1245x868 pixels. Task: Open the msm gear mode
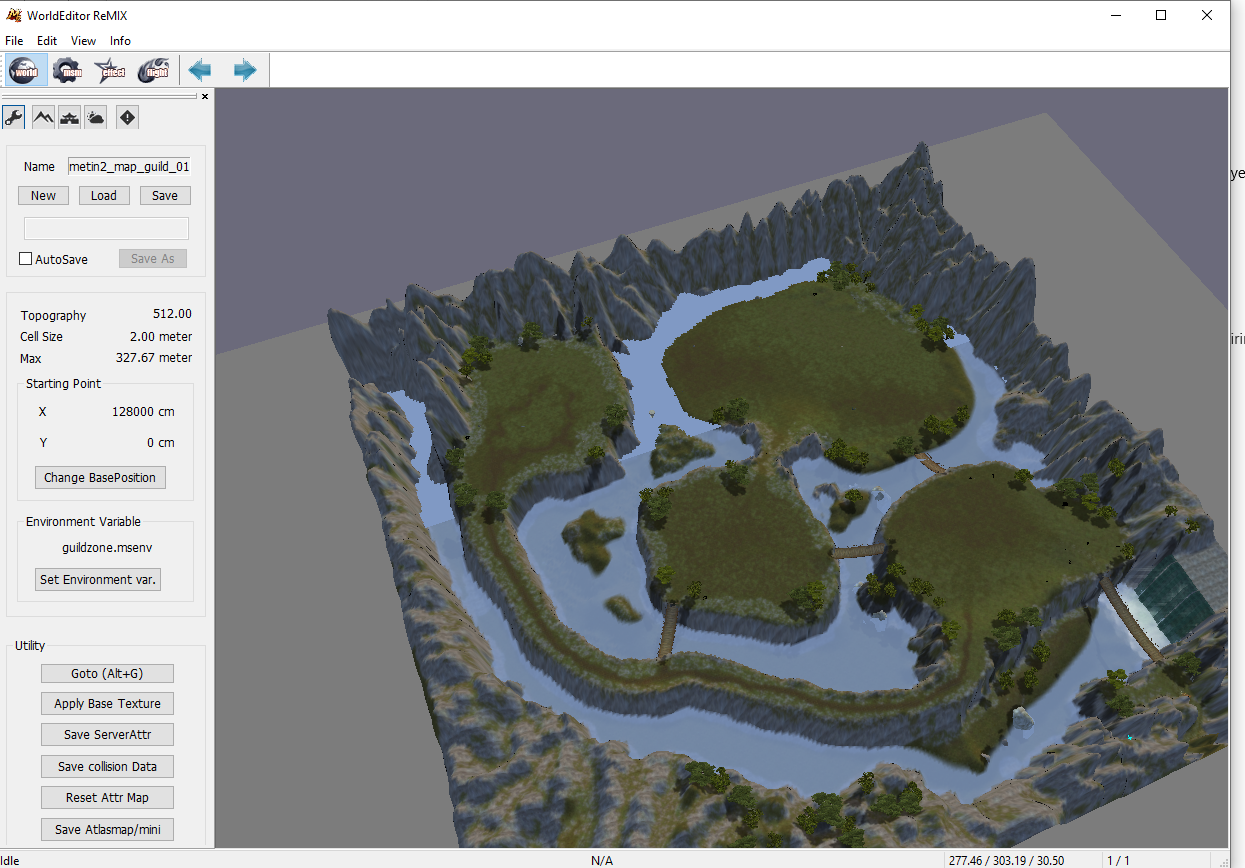click(x=68, y=70)
